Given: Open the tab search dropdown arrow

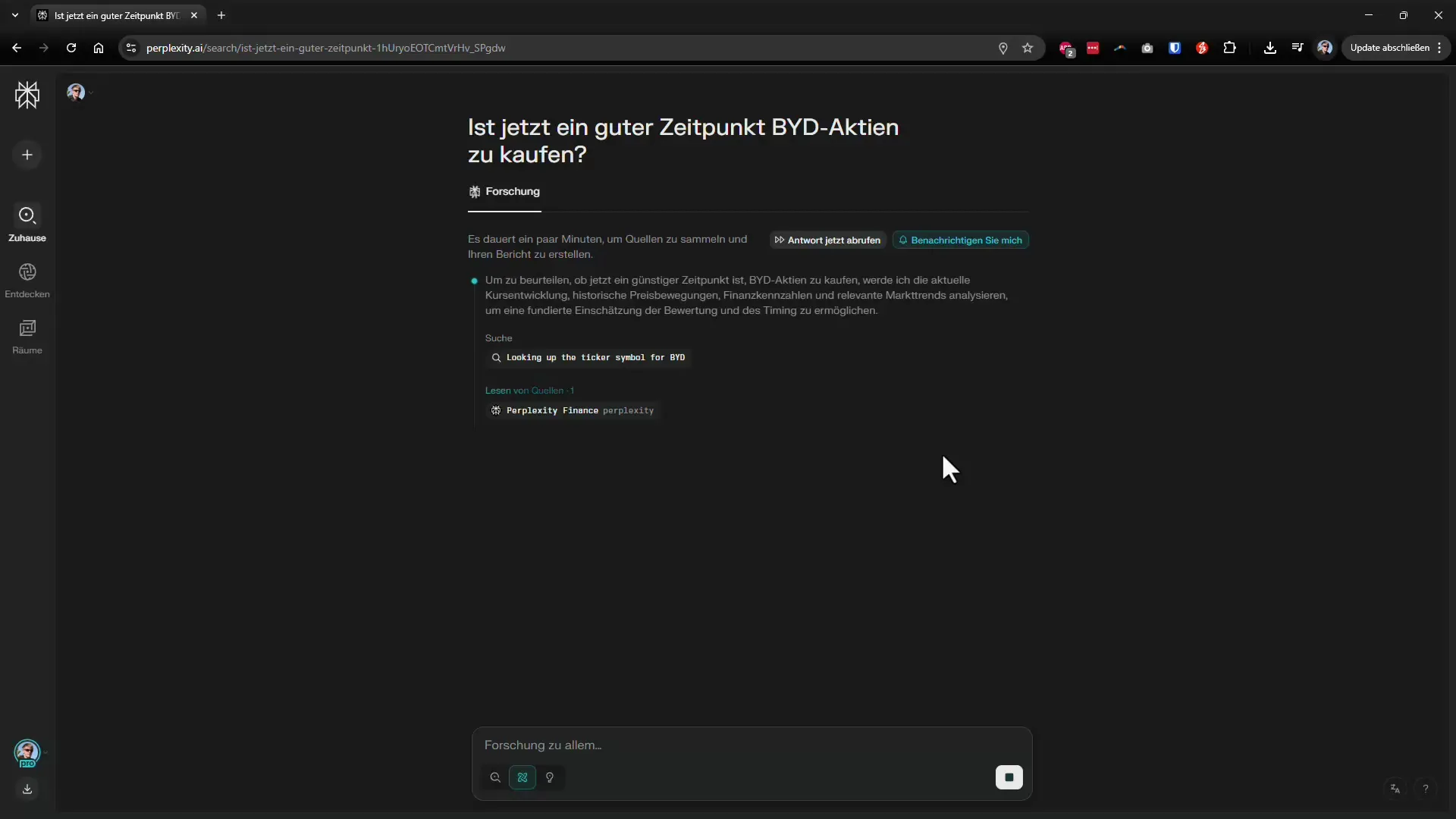Looking at the screenshot, I should click(14, 15).
